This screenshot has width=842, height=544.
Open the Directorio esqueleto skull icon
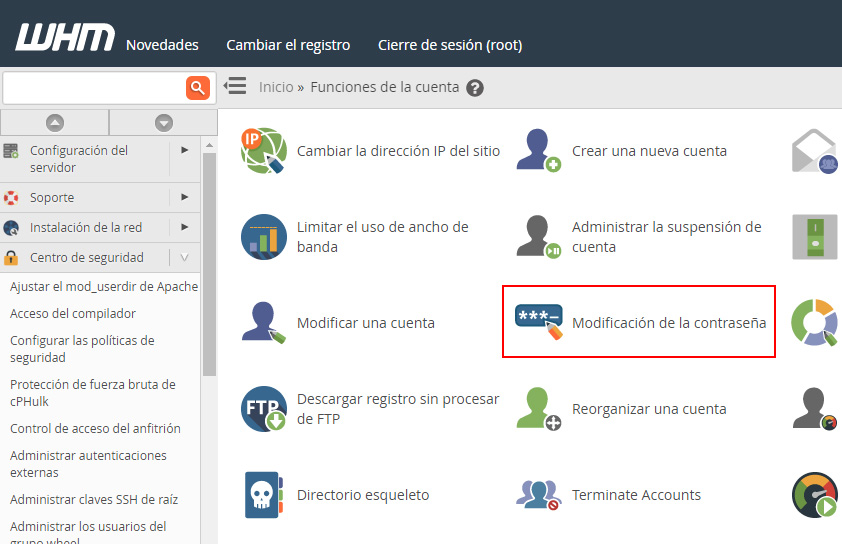(264, 495)
